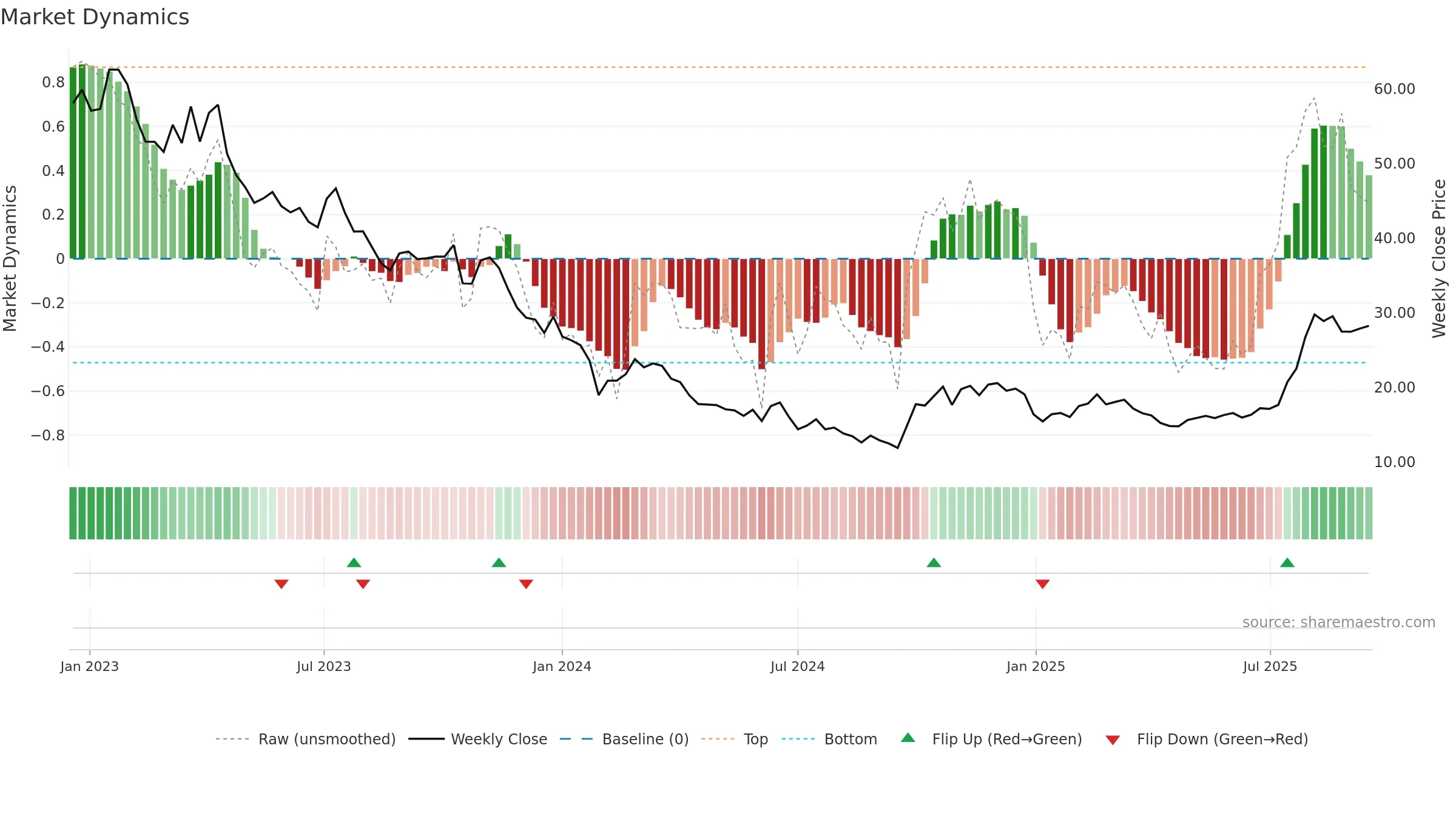Click the 10.00 price axis label
The image size is (1456, 819).
1395,462
